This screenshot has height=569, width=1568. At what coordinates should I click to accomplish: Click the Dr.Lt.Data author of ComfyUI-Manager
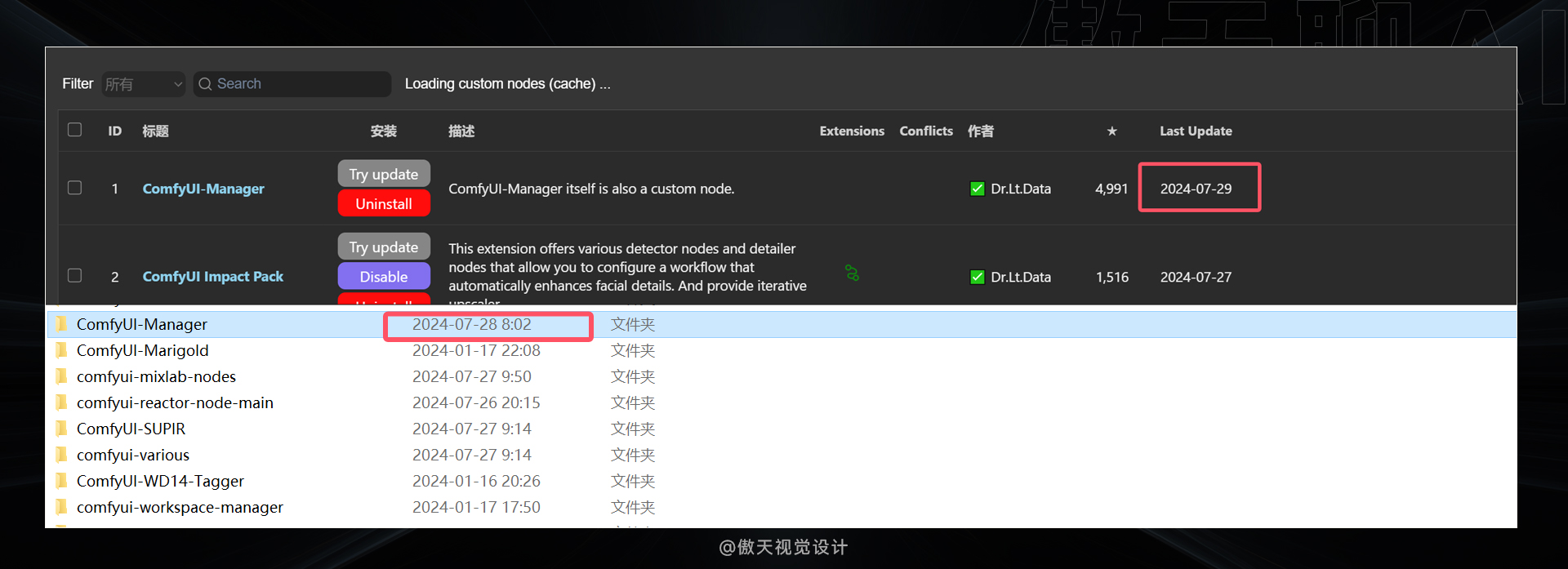(1021, 189)
